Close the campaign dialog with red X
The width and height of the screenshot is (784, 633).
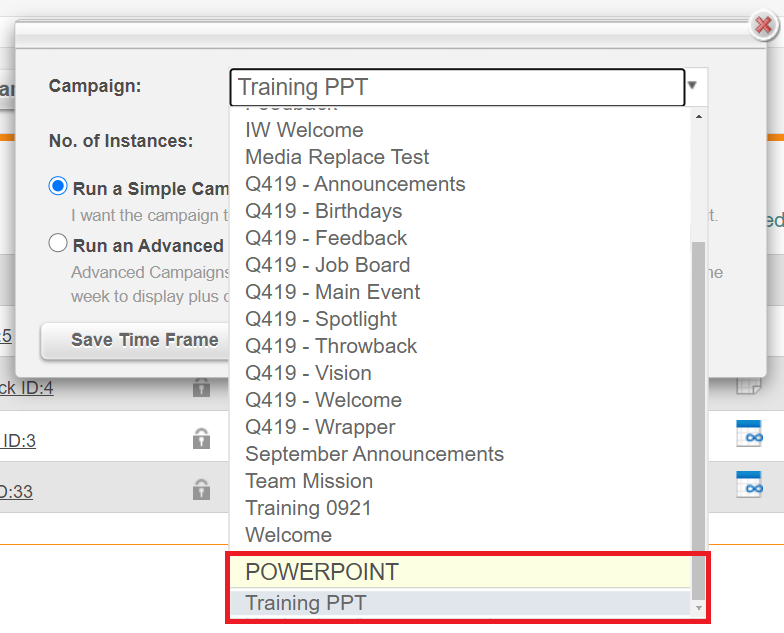tap(764, 24)
